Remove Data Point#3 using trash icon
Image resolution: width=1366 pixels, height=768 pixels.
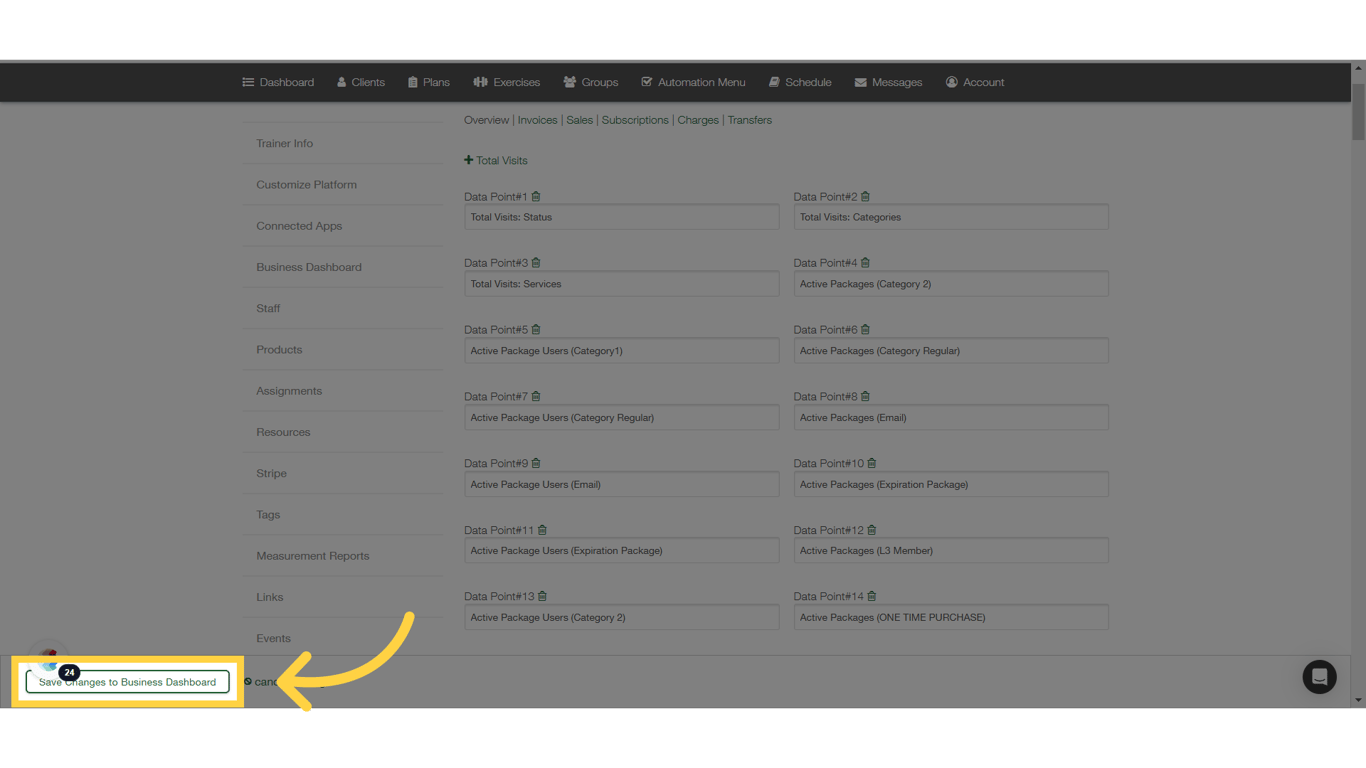tap(536, 263)
